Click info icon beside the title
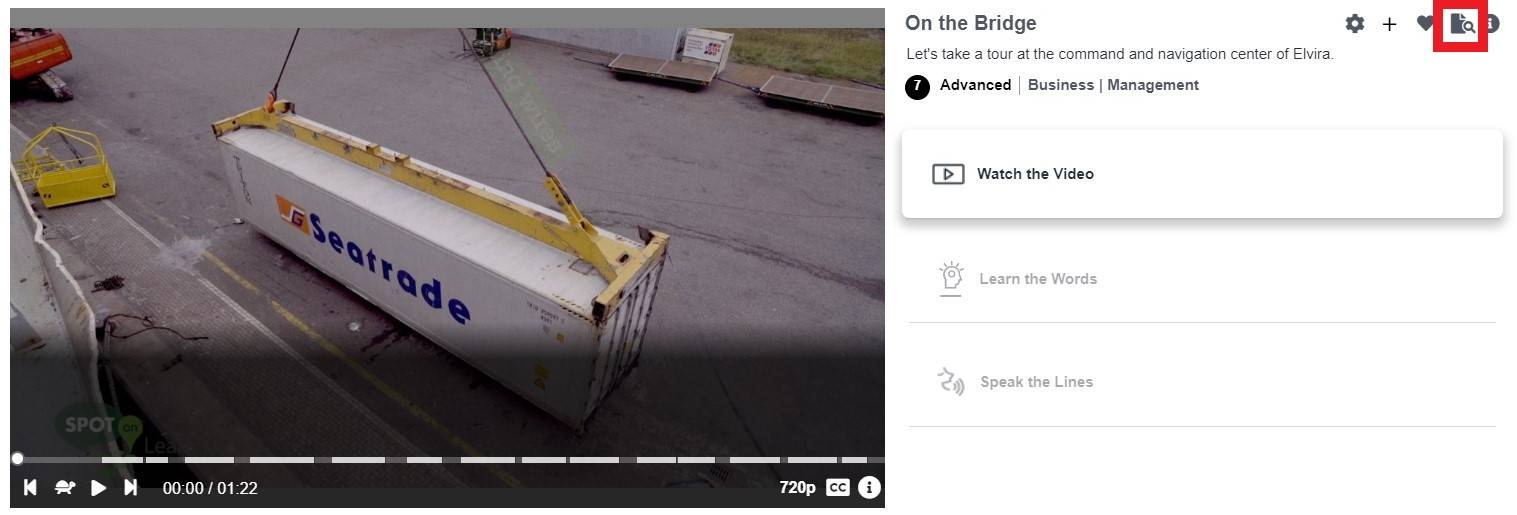 1491,23
